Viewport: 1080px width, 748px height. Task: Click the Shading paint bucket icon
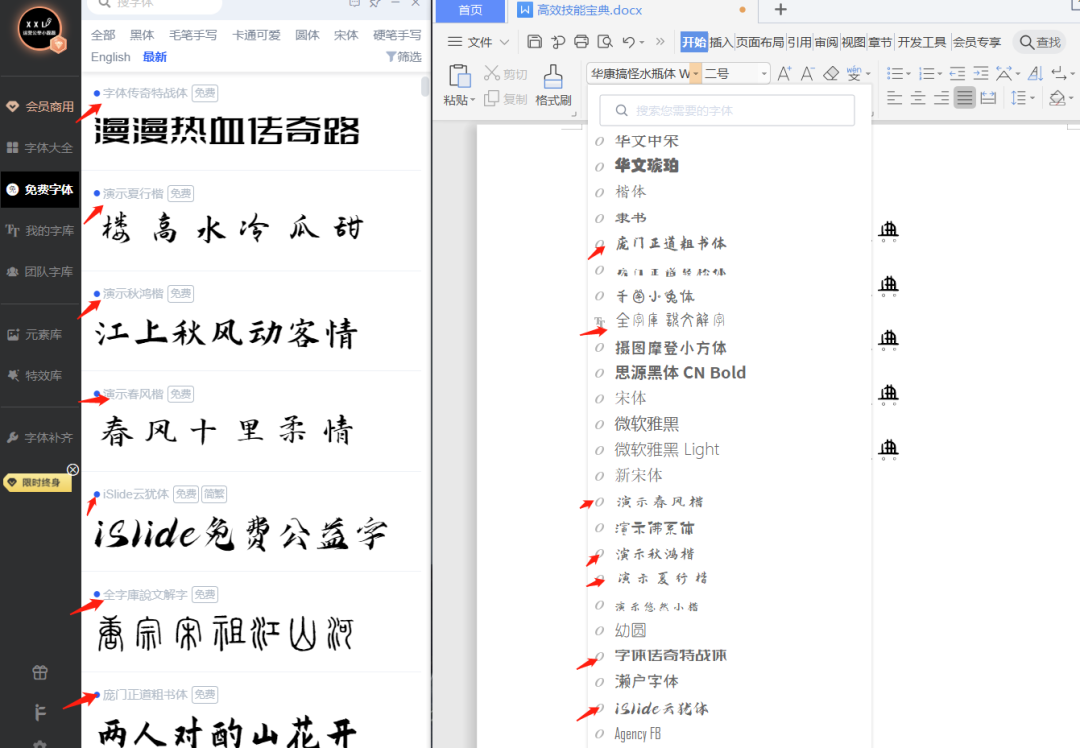click(1057, 98)
